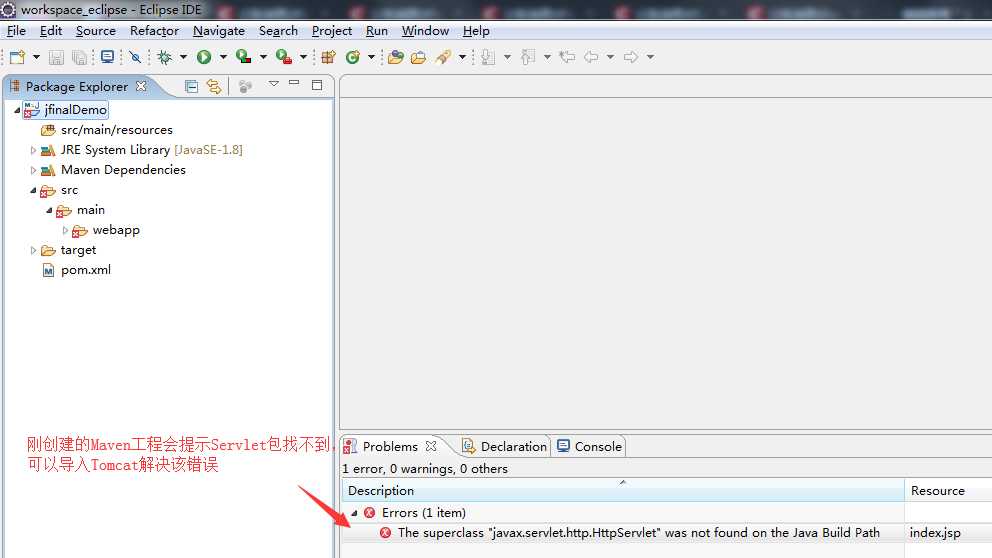
Task: Open the Refactor menu
Action: click(154, 30)
